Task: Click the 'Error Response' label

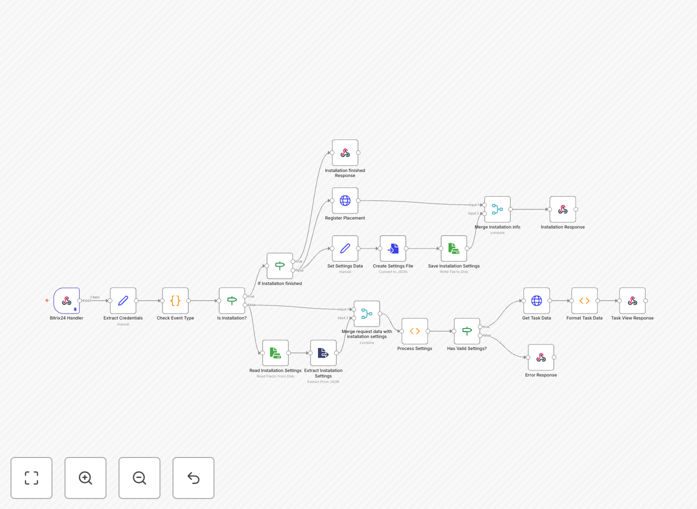Action: [541, 375]
